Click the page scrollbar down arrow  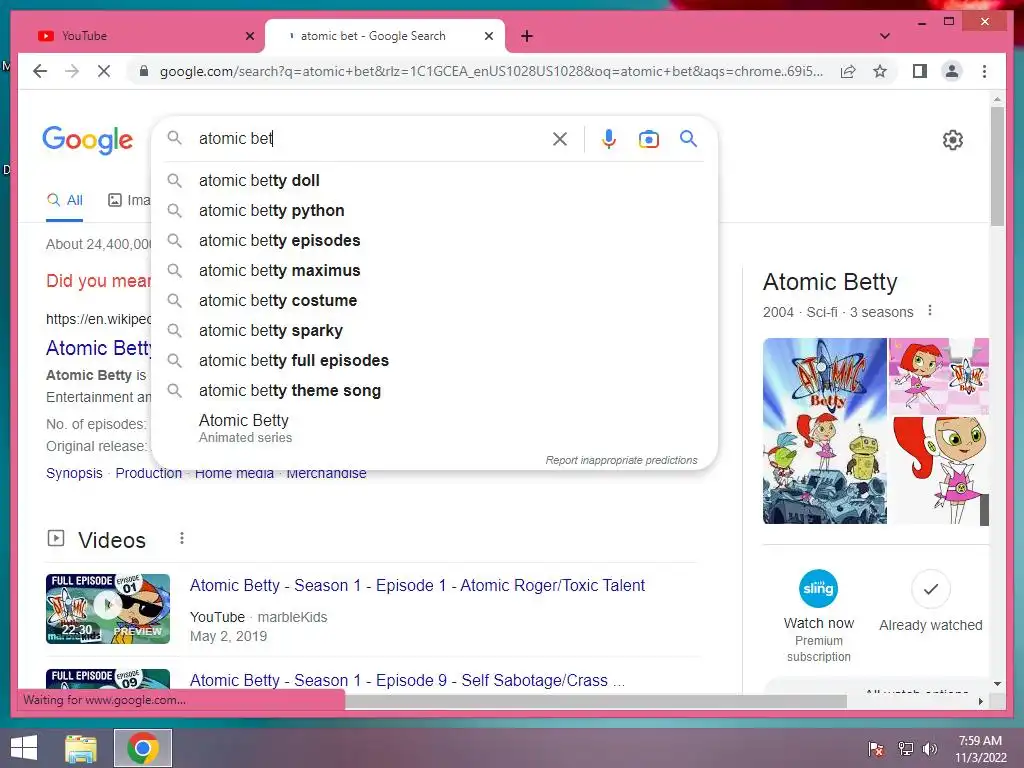click(997, 684)
